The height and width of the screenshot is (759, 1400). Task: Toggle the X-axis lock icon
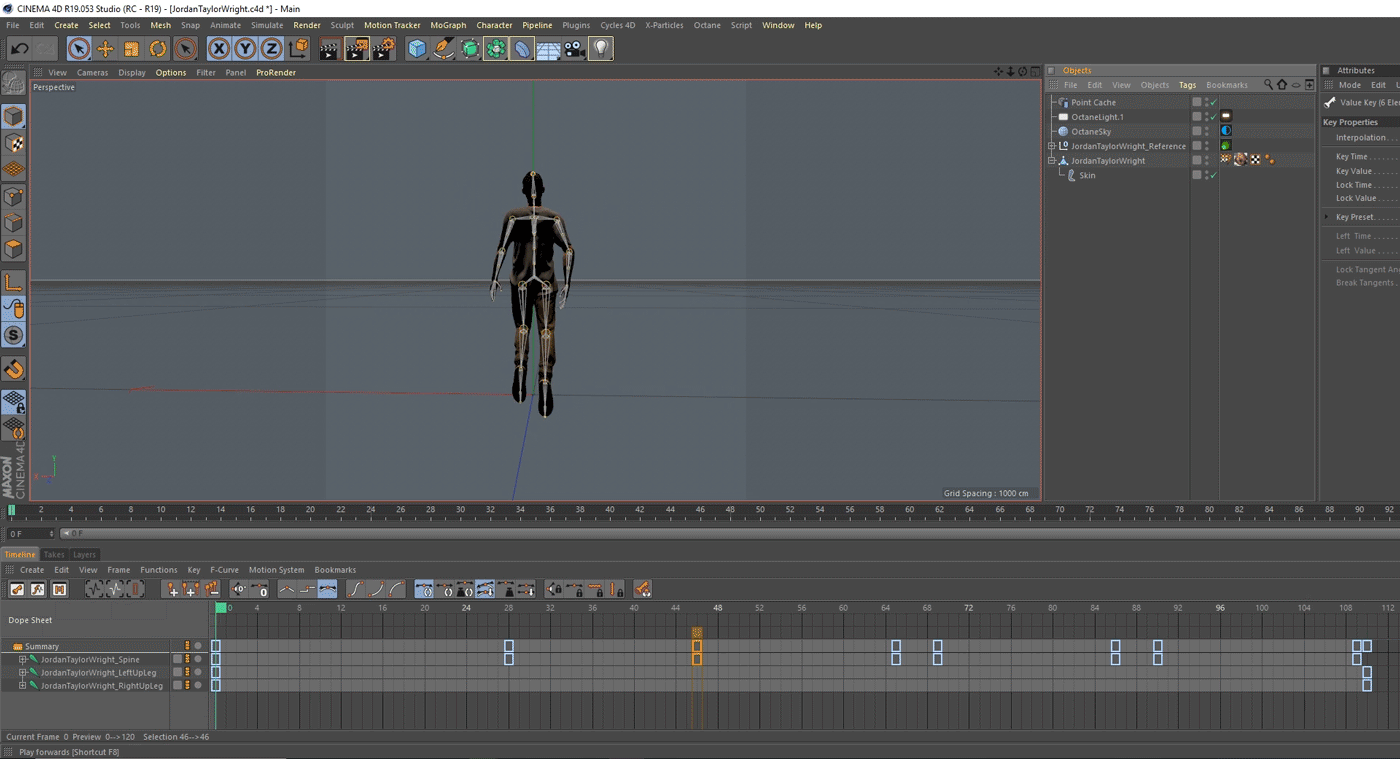click(219, 49)
